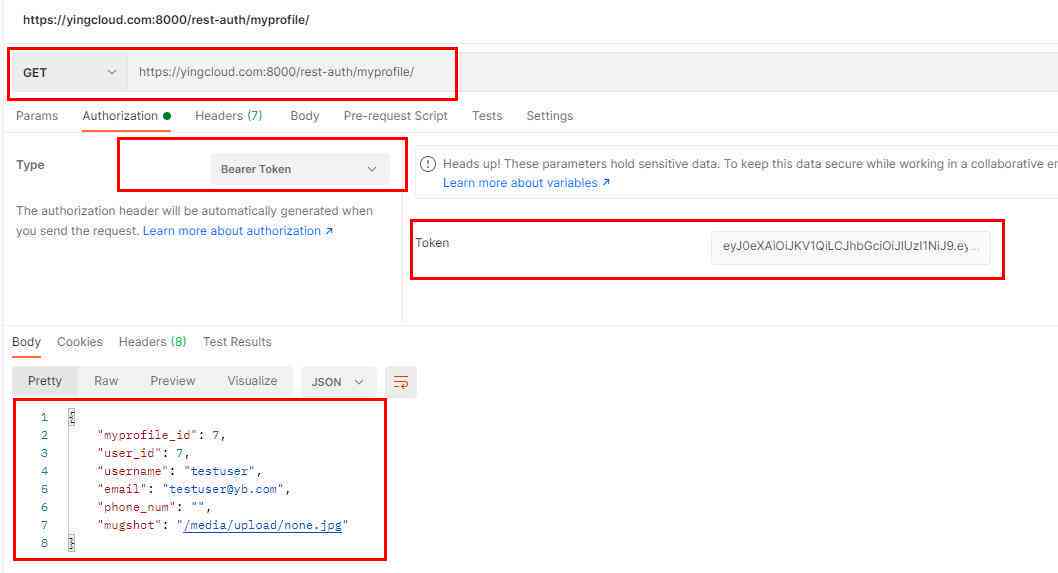Select the Authorization tab
Screen dimensions: 1058x573
click(x=126, y=115)
